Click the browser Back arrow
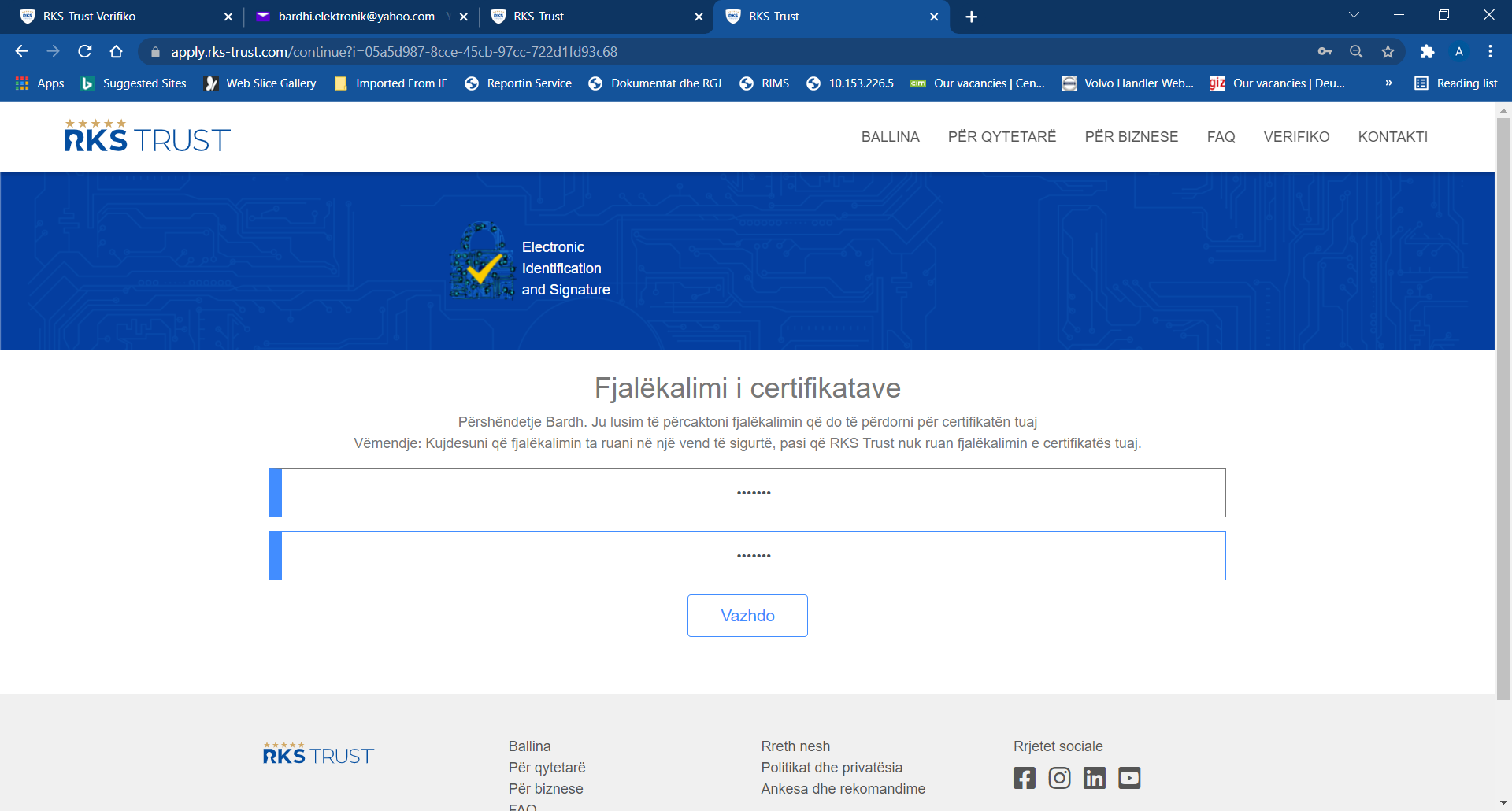 [21, 51]
